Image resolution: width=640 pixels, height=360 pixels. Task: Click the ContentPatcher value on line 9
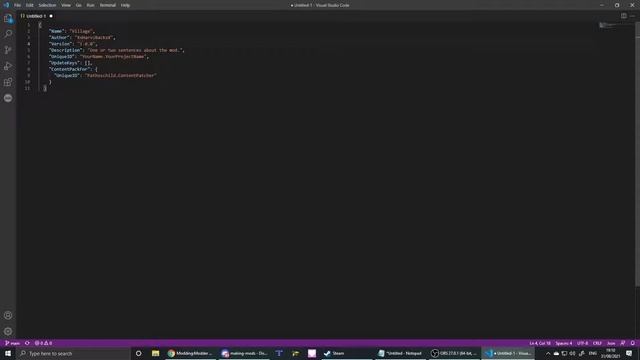[x=121, y=76]
